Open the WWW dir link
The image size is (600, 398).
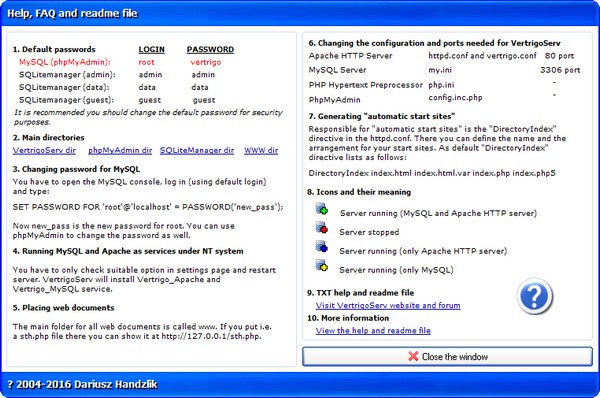[x=261, y=150]
